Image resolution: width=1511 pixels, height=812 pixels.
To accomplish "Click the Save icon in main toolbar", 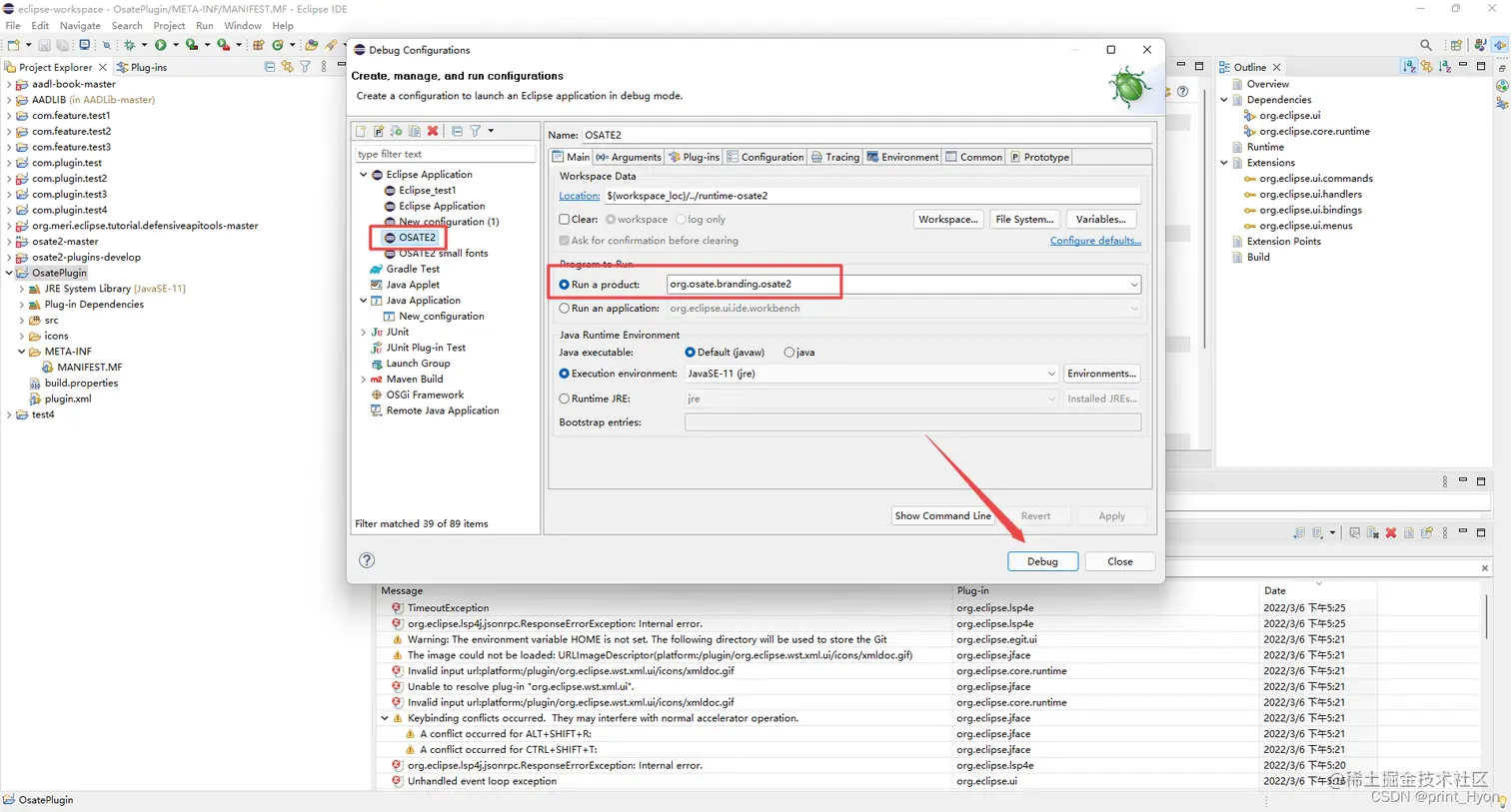I will point(44,45).
